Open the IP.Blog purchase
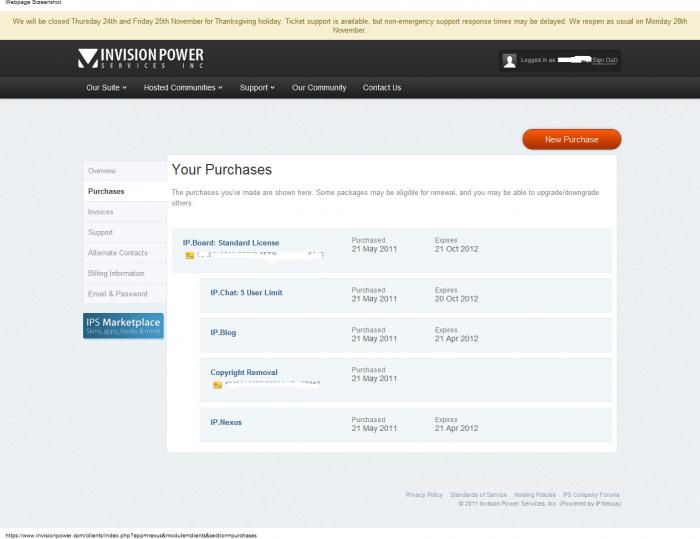 pos(223,332)
